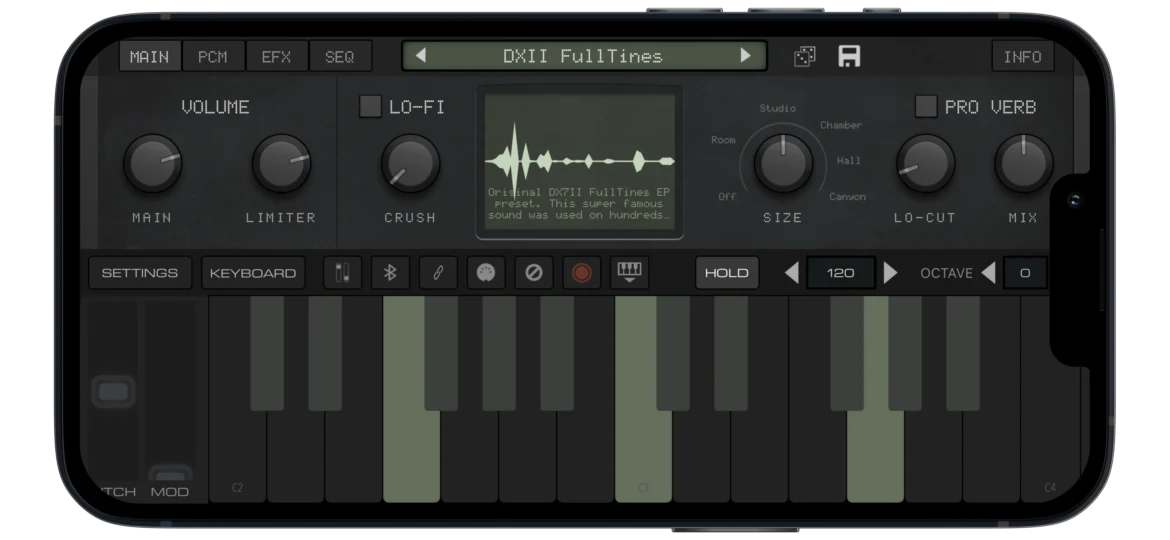Increase the tempo from 120
The width and height of the screenshot is (1170, 540).
coord(889,273)
